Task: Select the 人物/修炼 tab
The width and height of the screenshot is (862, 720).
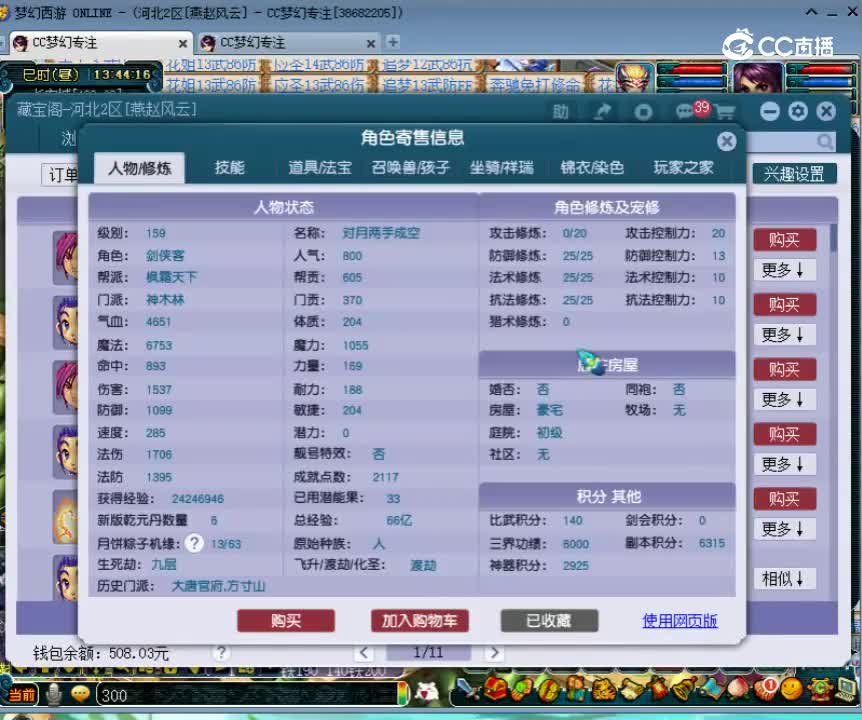Action: click(139, 168)
